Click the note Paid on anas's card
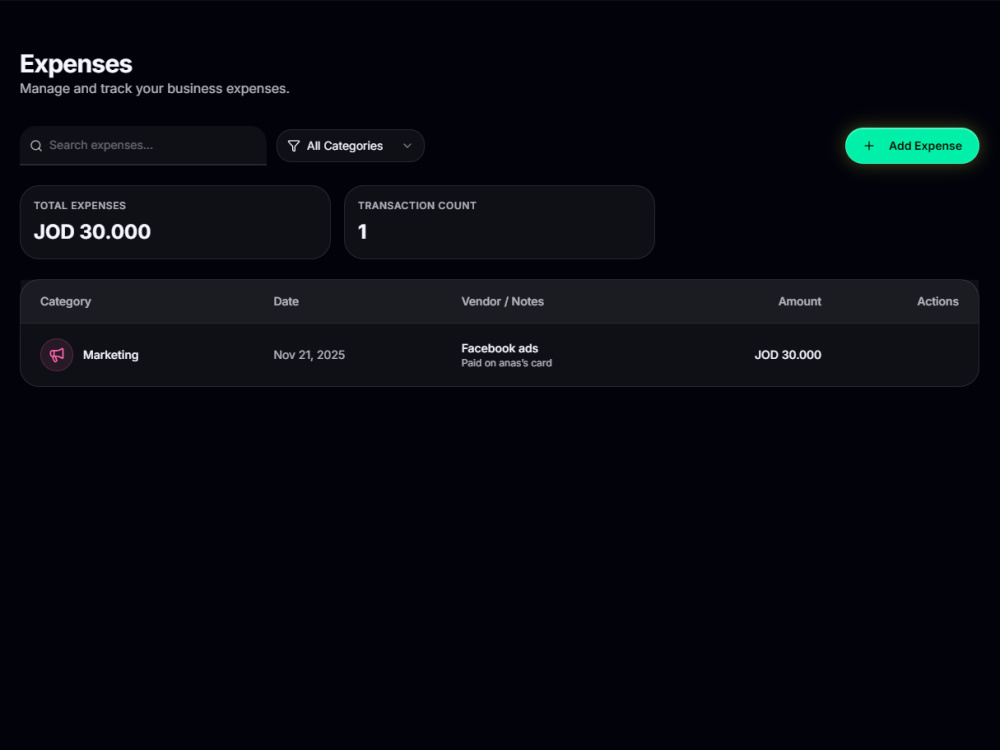1000x750 pixels. (x=506, y=363)
